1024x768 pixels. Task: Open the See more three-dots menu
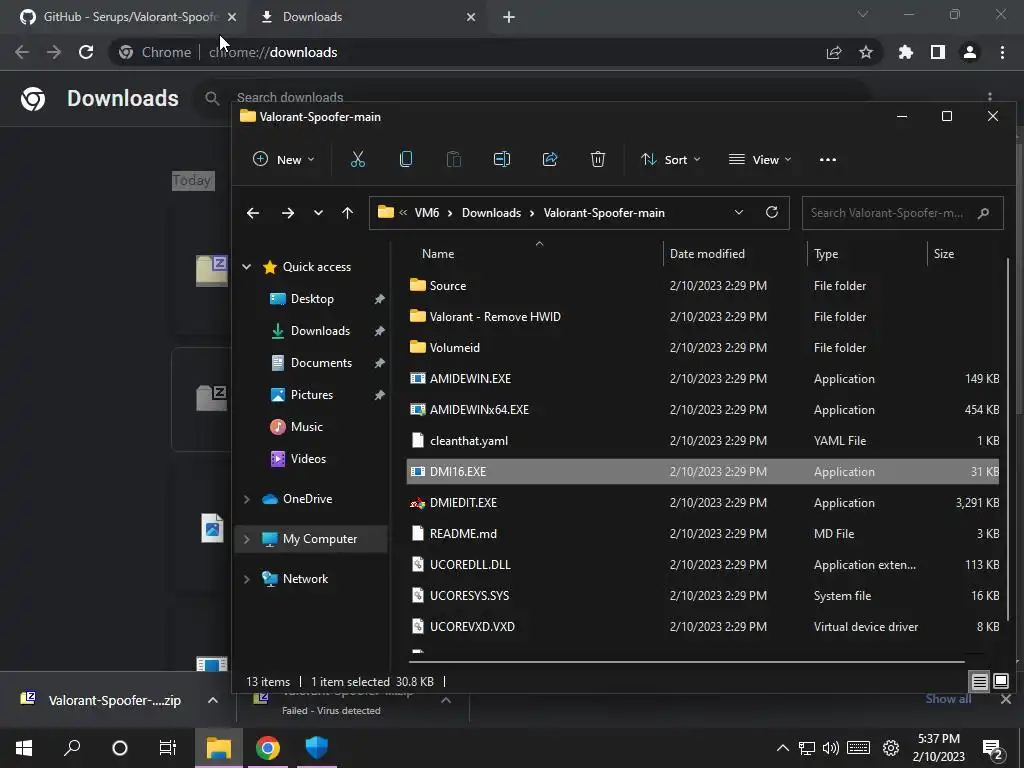tap(827, 159)
